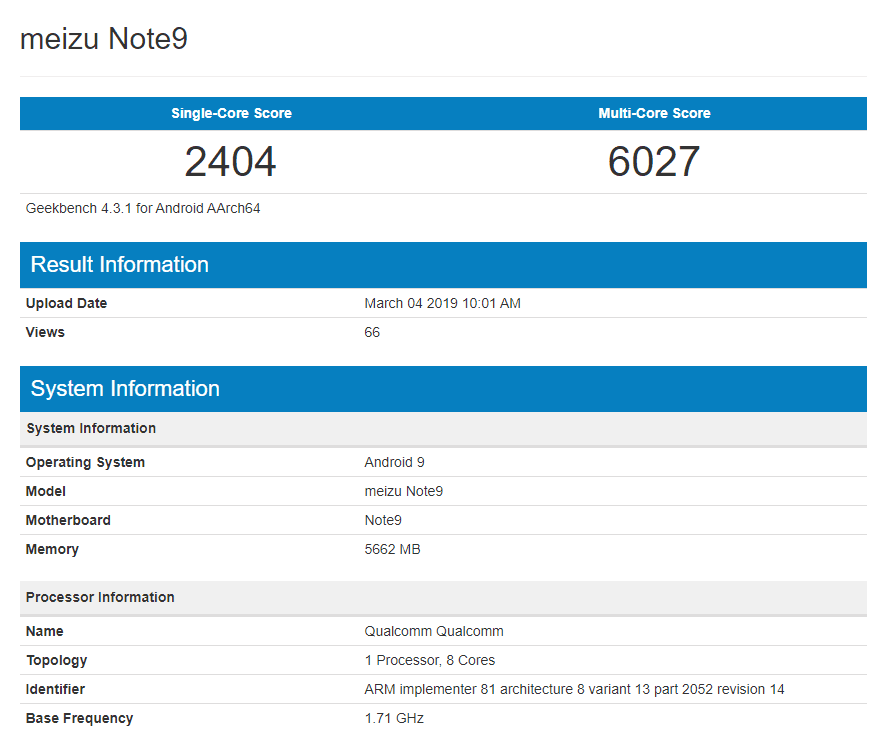875x747 pixels.
Task: Click the single-core score 2404
Action: click(230, 162)
